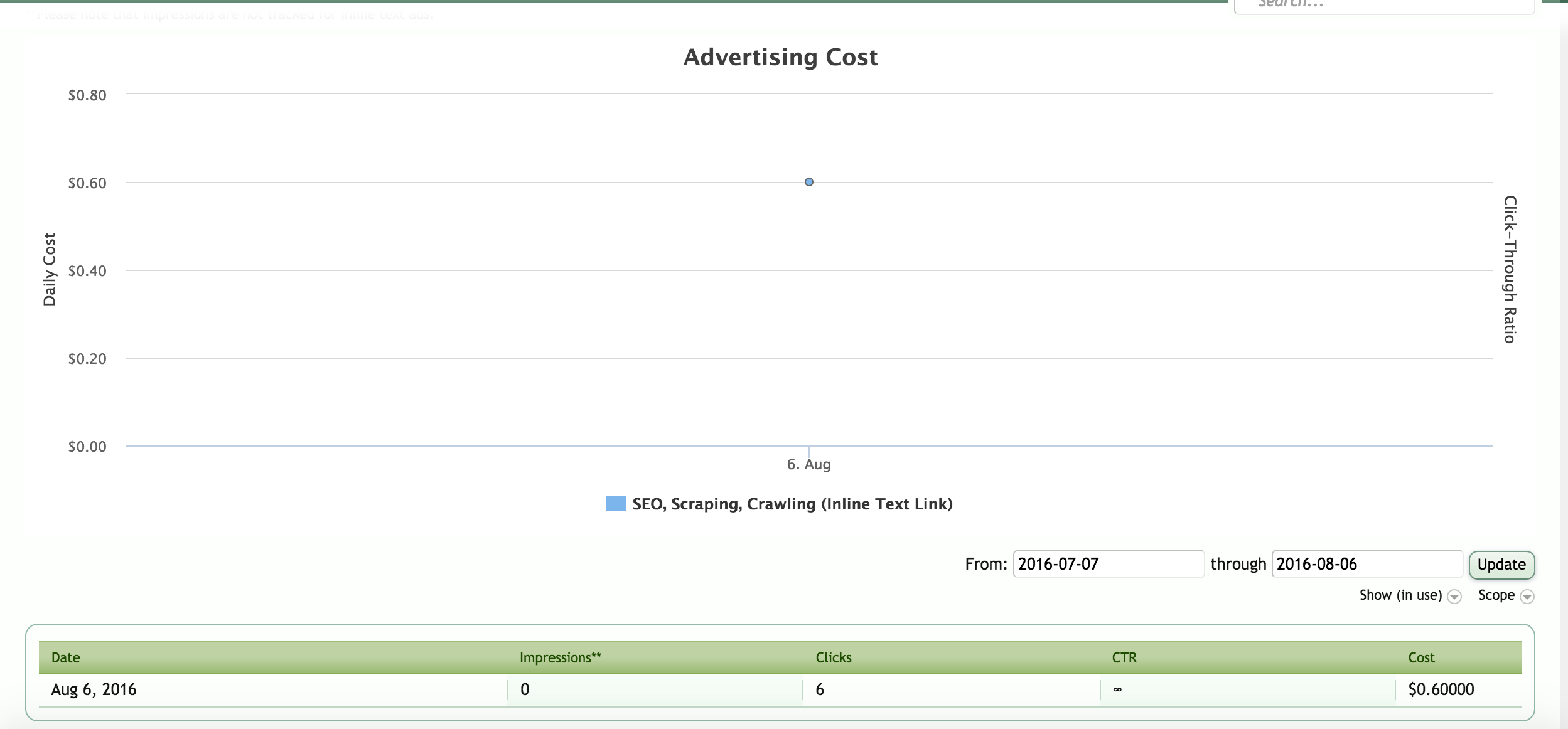Select the Aug 6, 2016 table cell

[94, 689]
